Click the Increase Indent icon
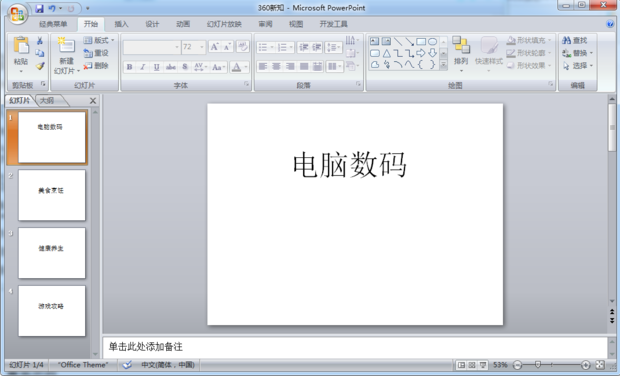 (317, 47)
